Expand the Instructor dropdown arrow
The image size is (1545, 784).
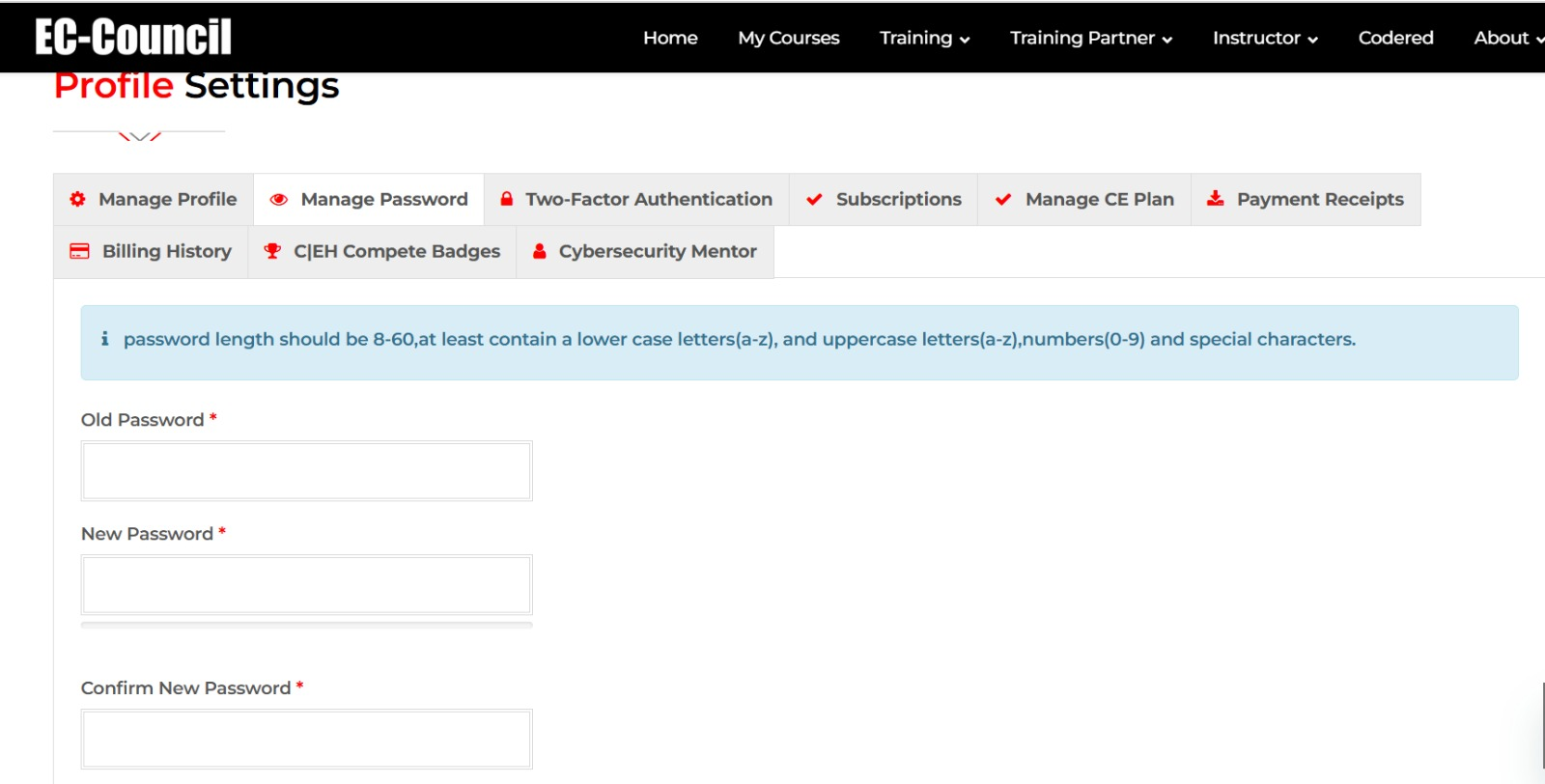[x=1312, y=40]
